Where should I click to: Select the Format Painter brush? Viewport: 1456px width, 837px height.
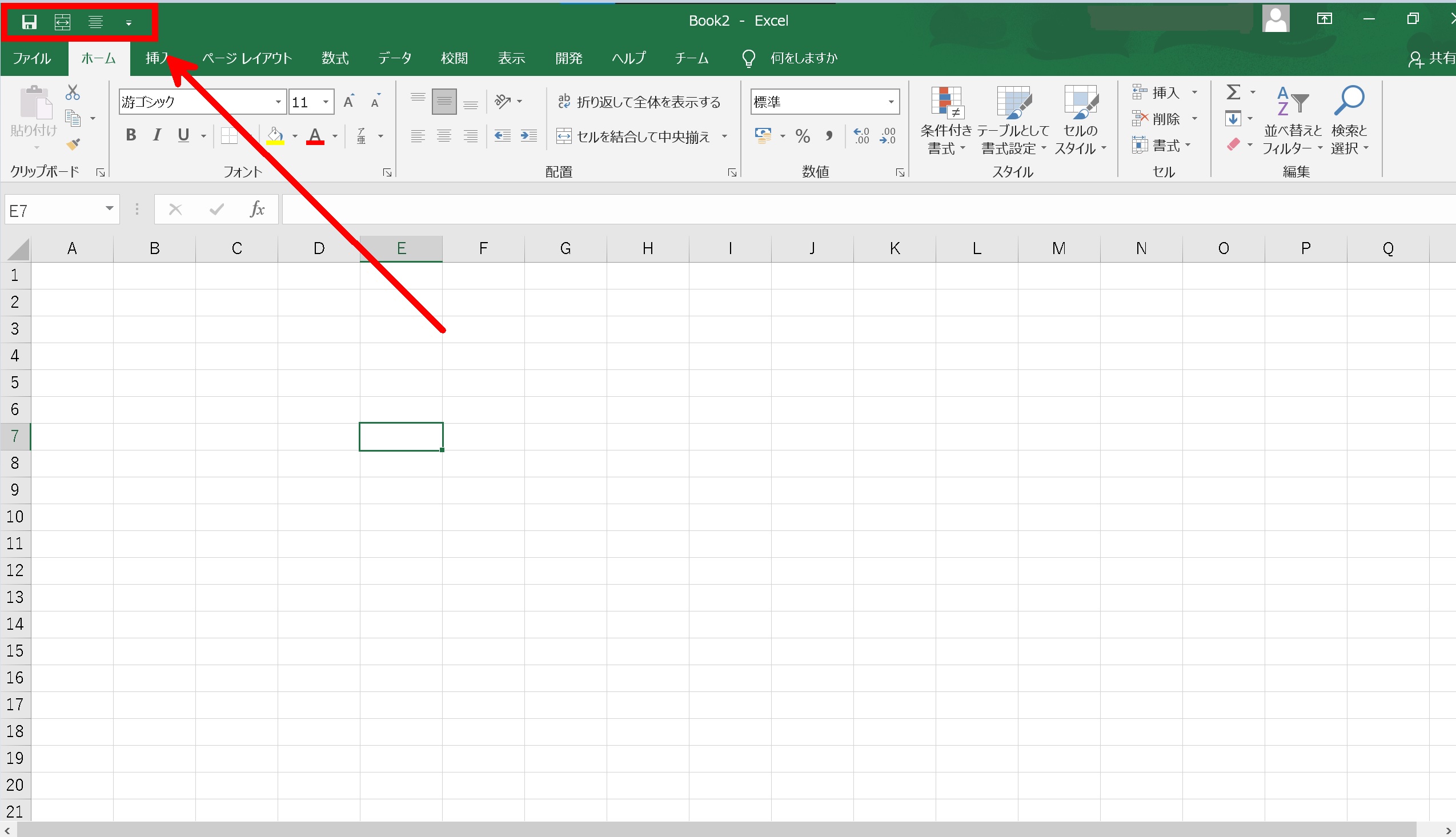click(x=73, y=144)
